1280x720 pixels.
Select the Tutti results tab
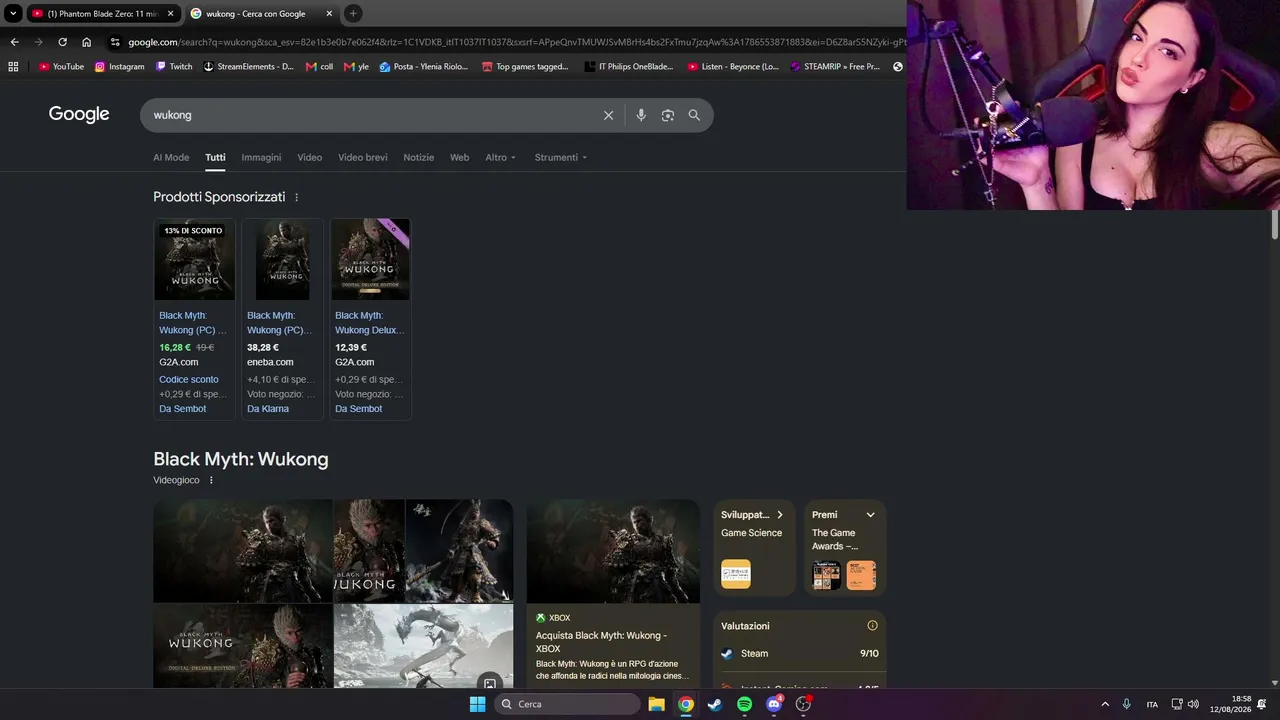pyautogui.click(x=215, y=158)
